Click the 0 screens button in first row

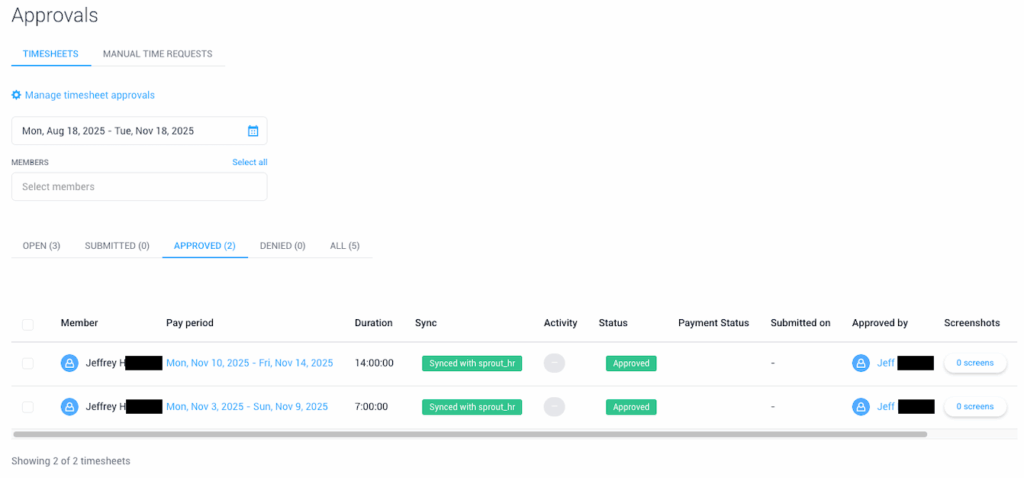point(975,363)
